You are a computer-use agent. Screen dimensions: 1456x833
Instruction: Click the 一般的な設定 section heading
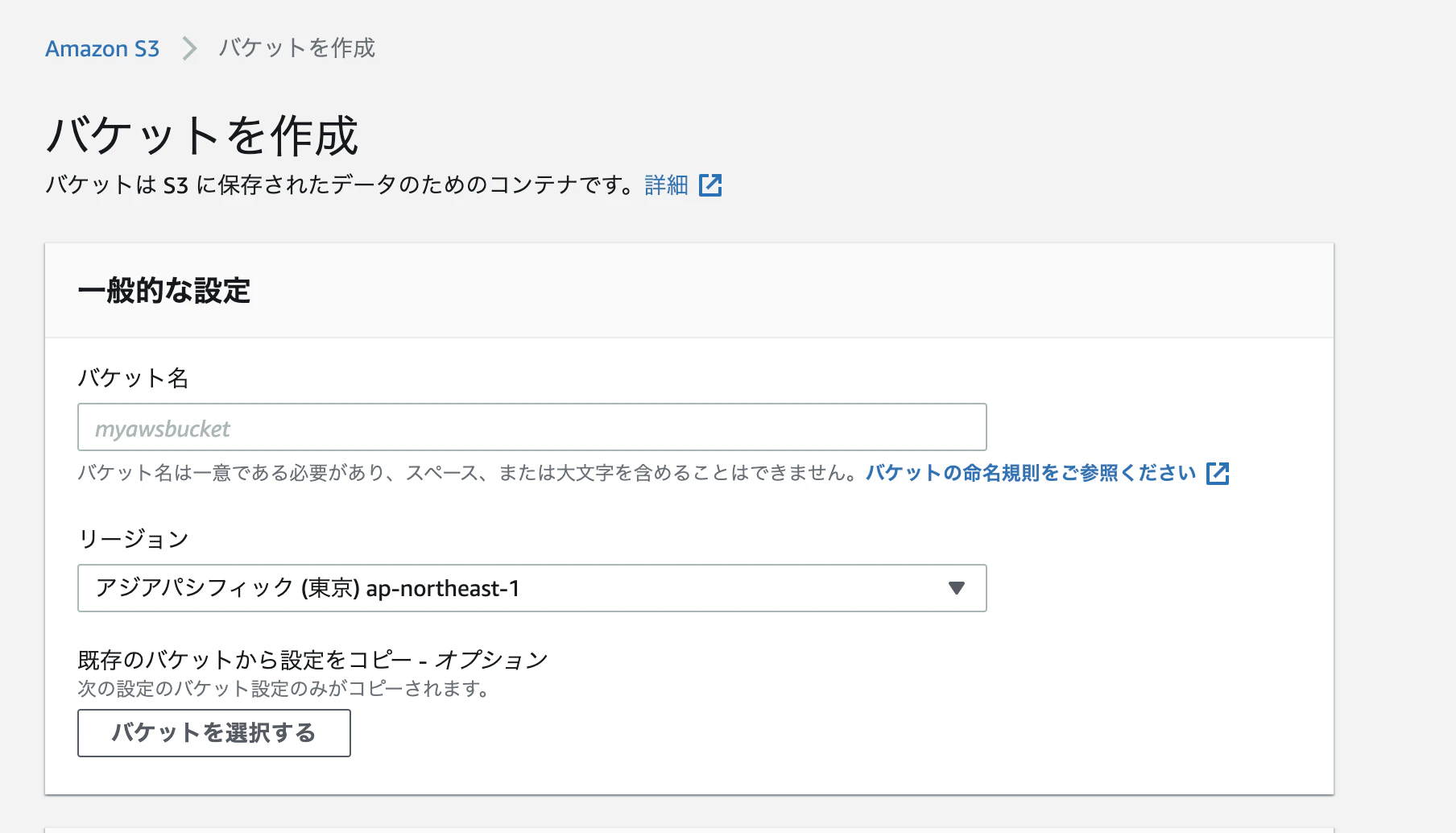164,291
